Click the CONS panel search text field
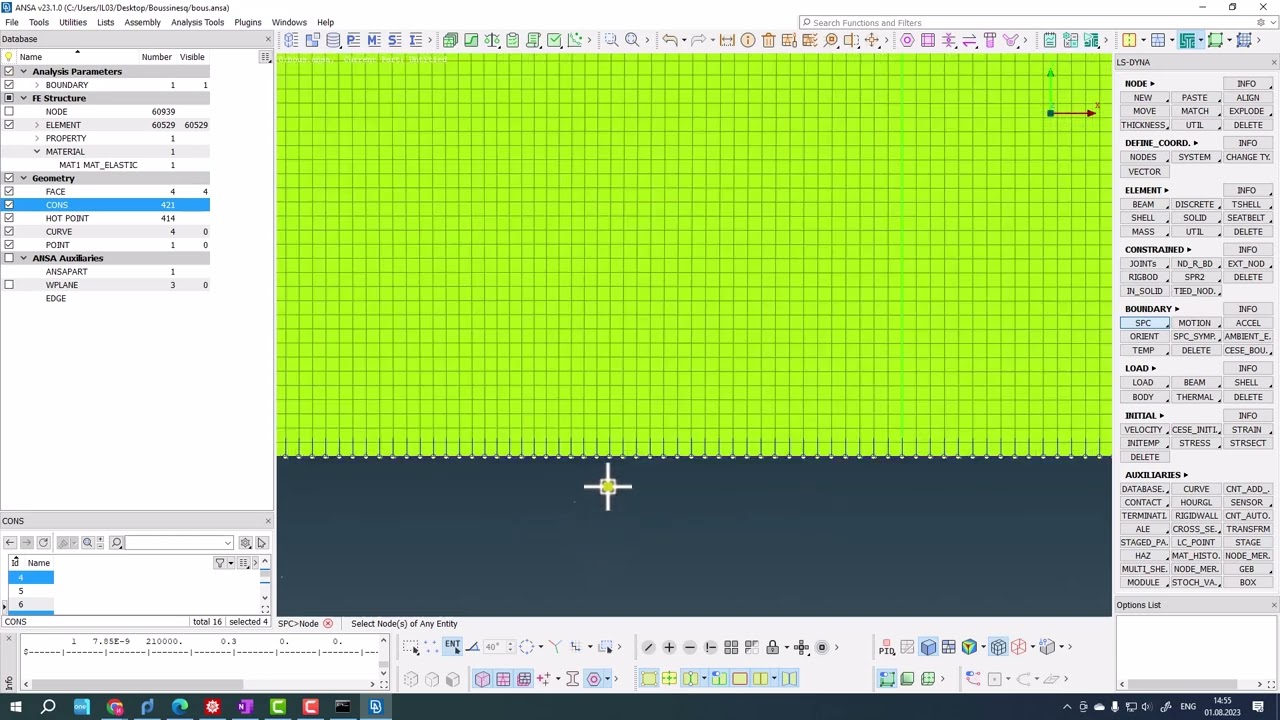Screen dimensions: 1280x720 coord(180,542)
